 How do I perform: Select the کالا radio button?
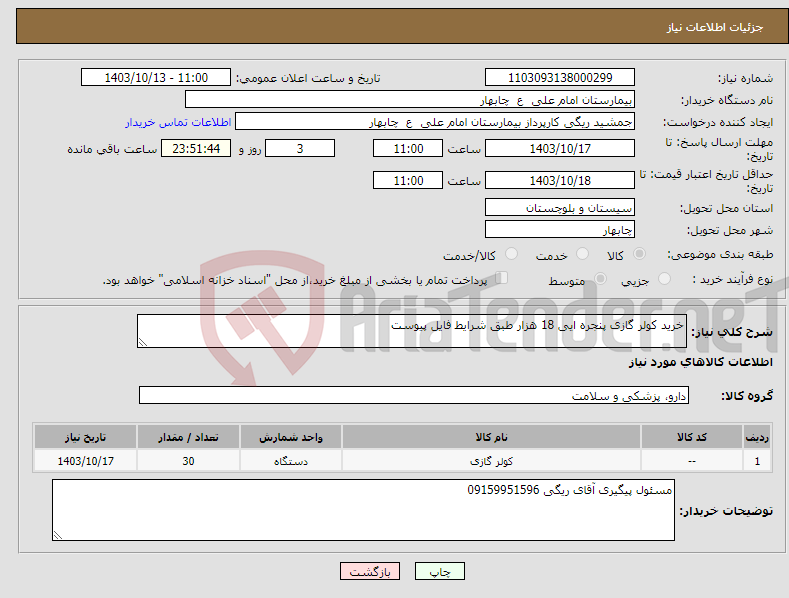(x=639, y=254)
